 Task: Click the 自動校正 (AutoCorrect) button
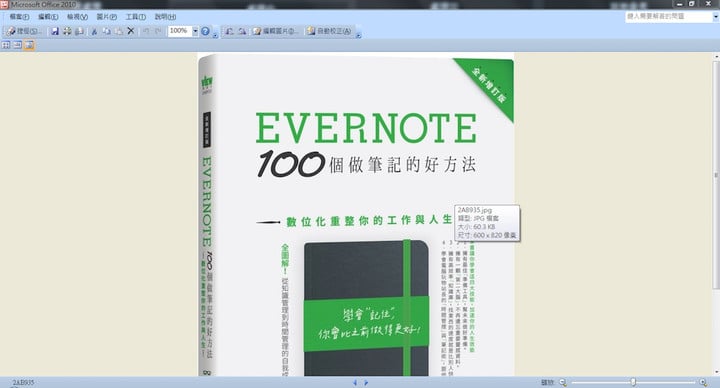coord(329,31)
